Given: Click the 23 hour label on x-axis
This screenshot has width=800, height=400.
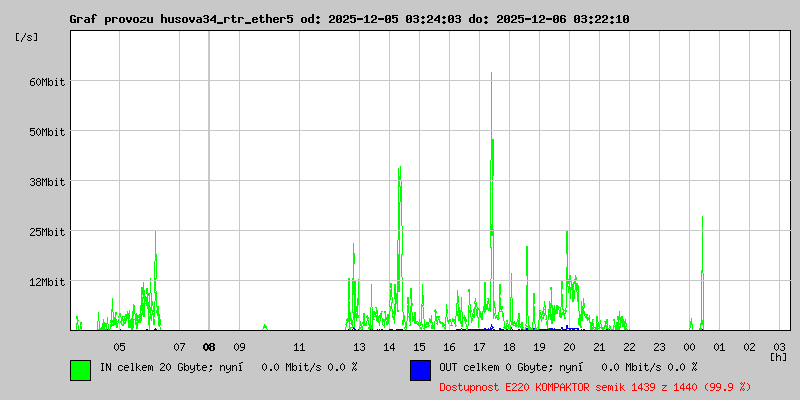Looking at the screenshot, I should (659, 346).
